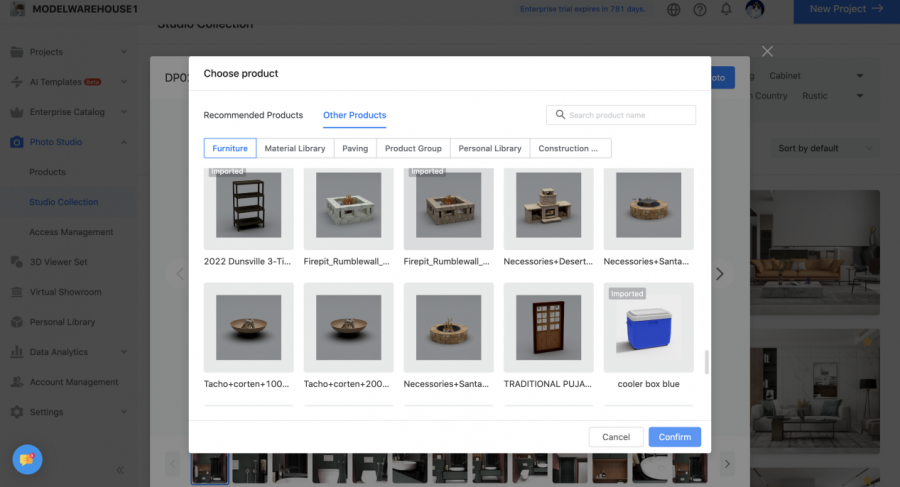The width and height of the screenshot is (900, 487).
Task: Click the search magnifier icon in dialog
Action: (560, 114)
